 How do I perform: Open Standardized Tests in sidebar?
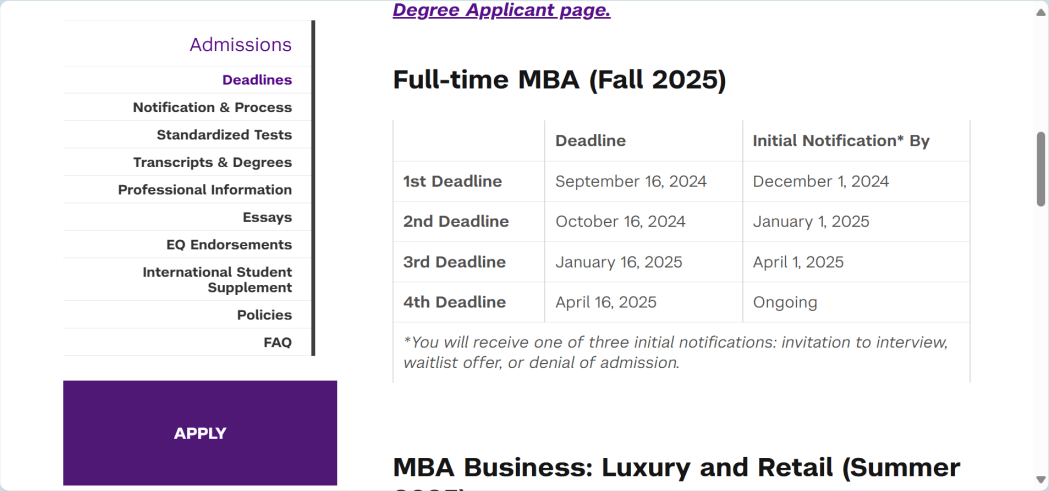click(x=224, y=135)
